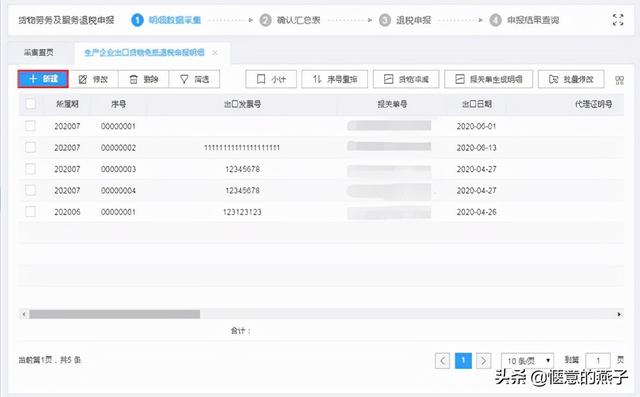This screenshot has height=397, width=640.
Task: Open the 筛选 funnel filter
Action: 194,79
